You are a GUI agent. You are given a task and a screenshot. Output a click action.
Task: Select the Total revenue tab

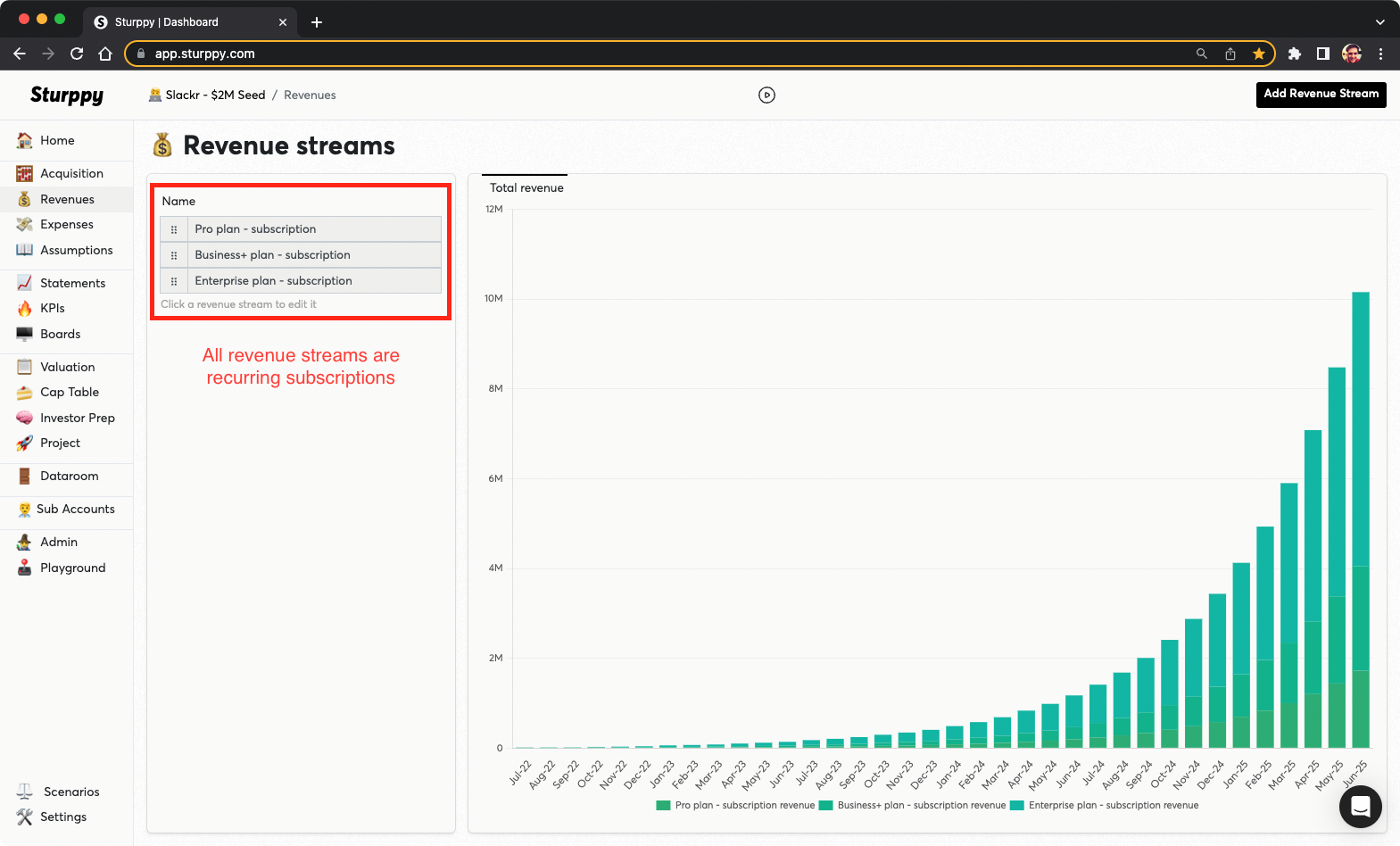526,187
